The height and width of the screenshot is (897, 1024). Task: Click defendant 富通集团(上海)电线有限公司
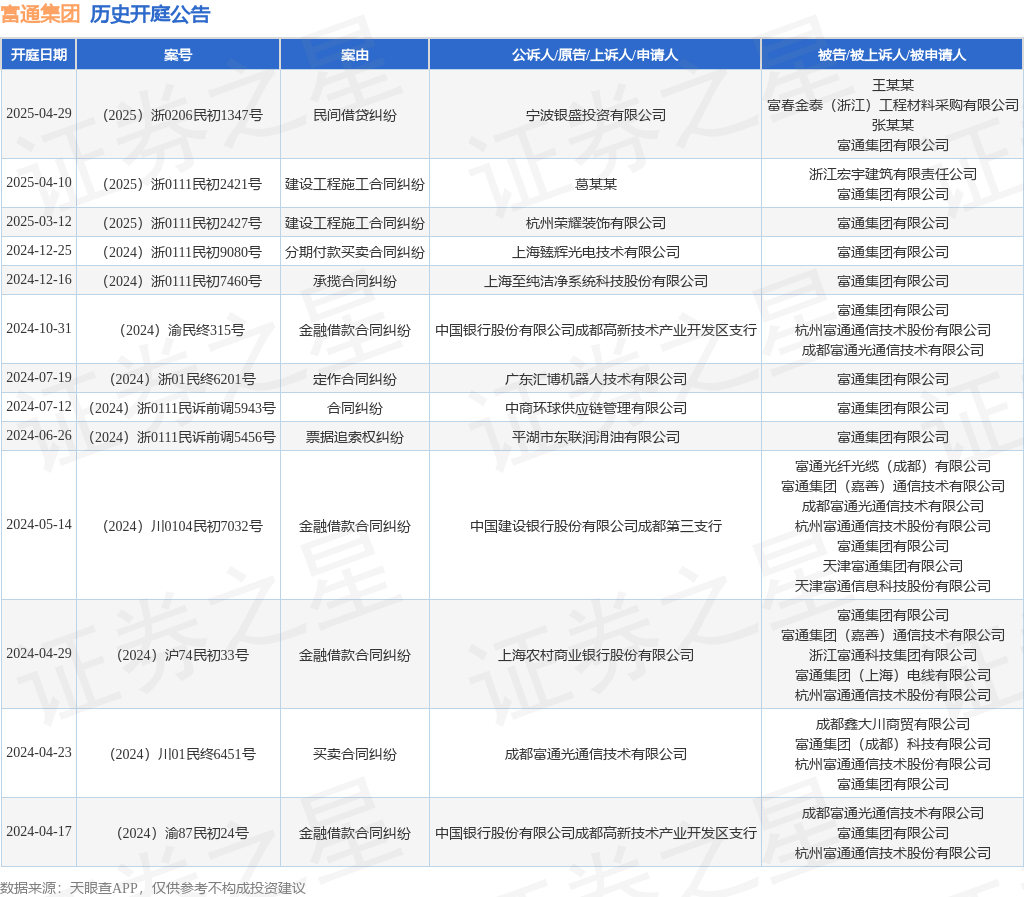[x=893, y=675]
